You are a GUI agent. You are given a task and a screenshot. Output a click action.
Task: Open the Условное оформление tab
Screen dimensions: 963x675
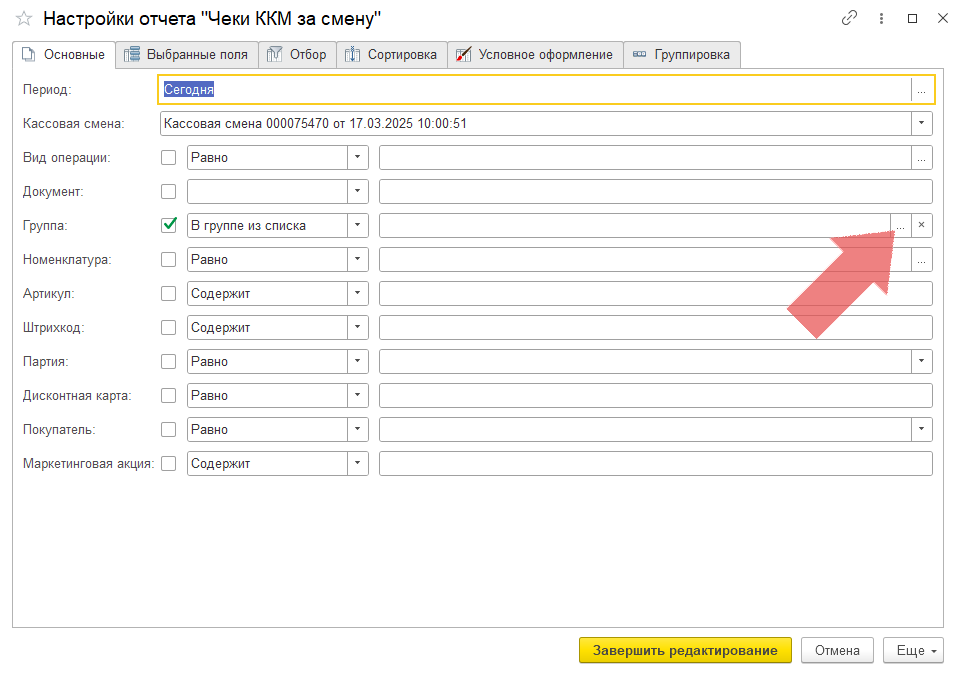(535, 55)
